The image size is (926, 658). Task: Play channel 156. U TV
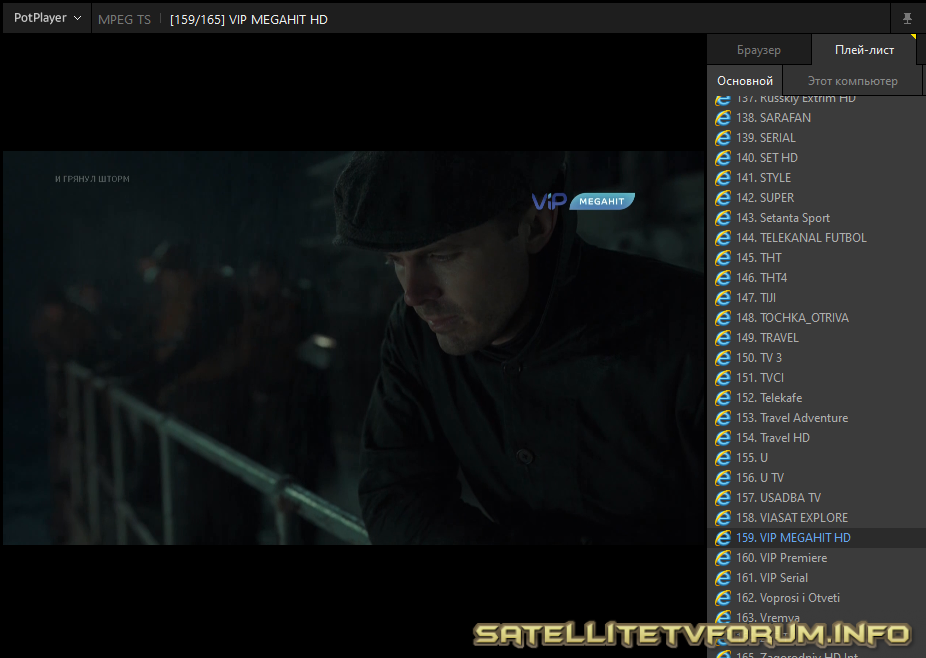tap(816, 478)
